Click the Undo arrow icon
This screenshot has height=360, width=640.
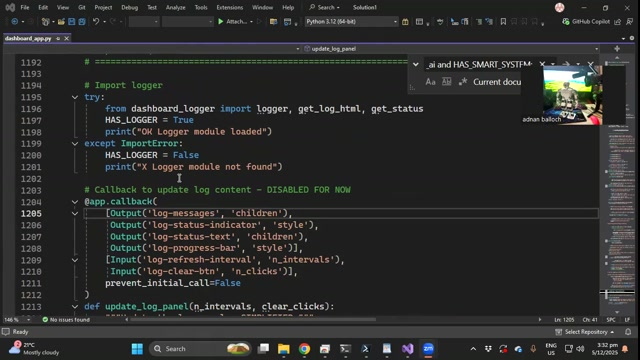[x=96, y=21]
